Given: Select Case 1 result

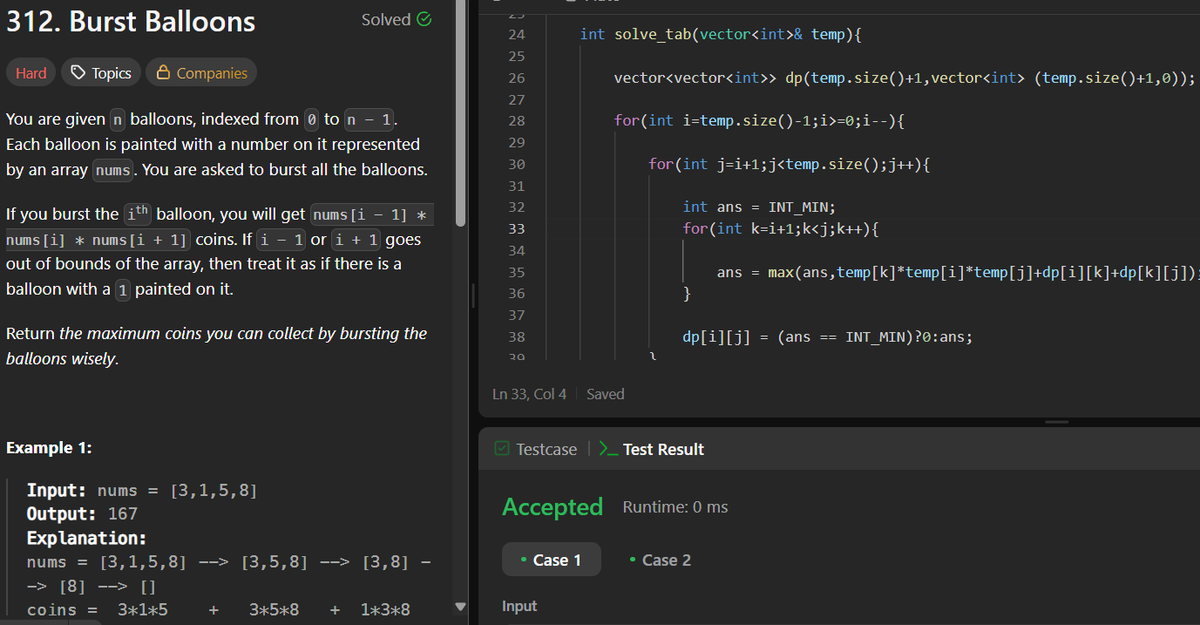Looking at the screenshot, I should tap(551, 560).
